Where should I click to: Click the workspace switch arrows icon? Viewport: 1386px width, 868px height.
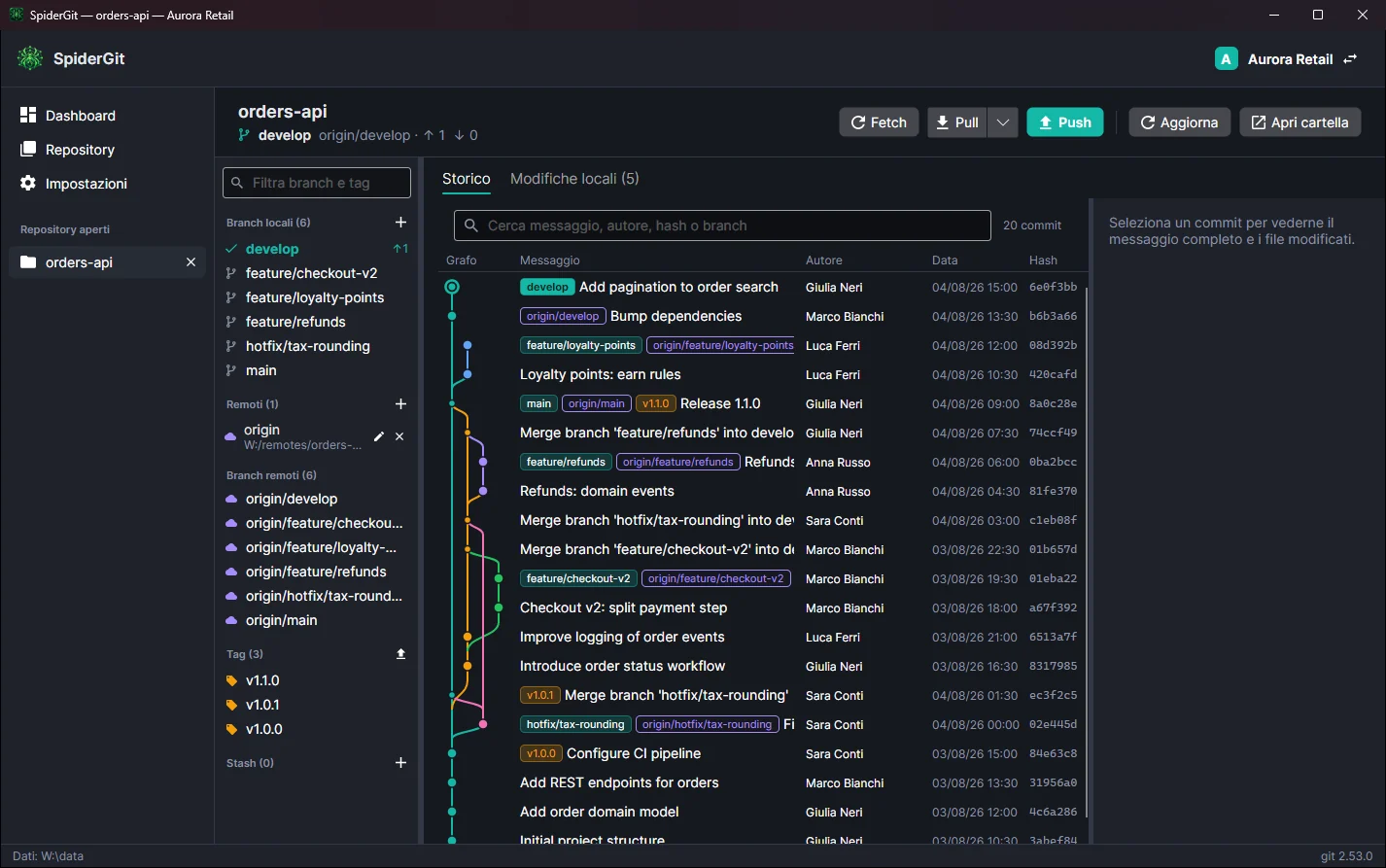click(x=1350, y=59)
